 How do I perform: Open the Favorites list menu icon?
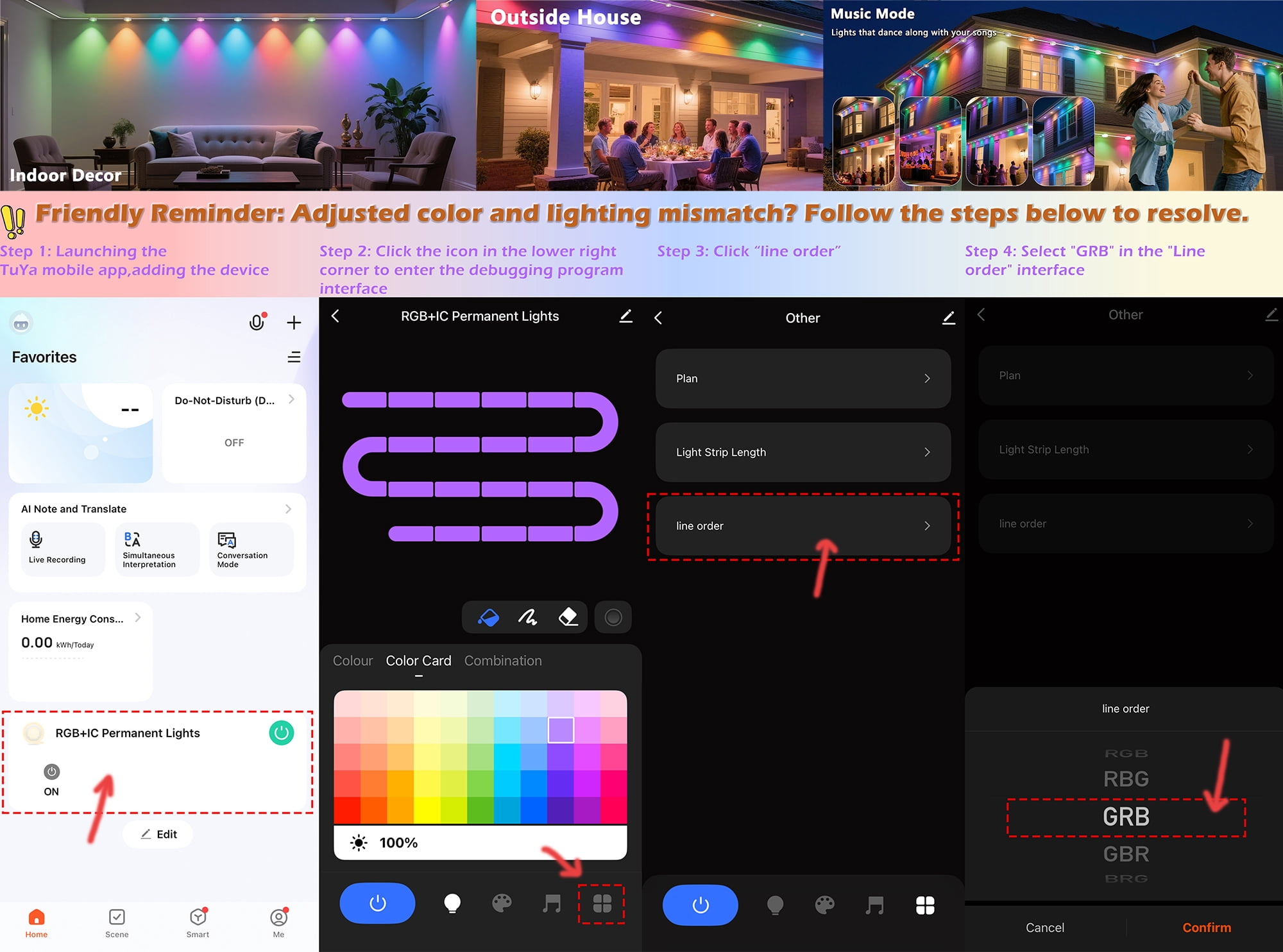tap(294, 357)
